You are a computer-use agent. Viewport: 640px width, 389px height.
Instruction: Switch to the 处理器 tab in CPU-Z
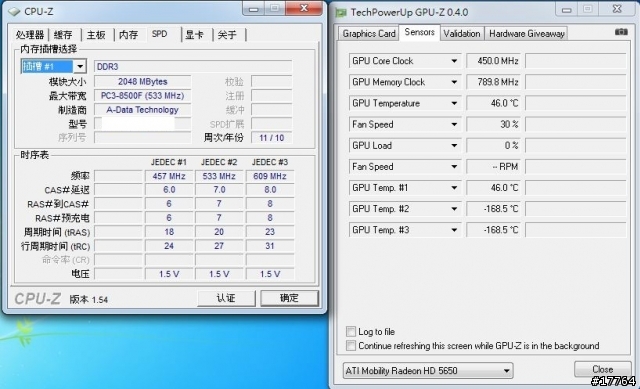click(x=30, y=35)
